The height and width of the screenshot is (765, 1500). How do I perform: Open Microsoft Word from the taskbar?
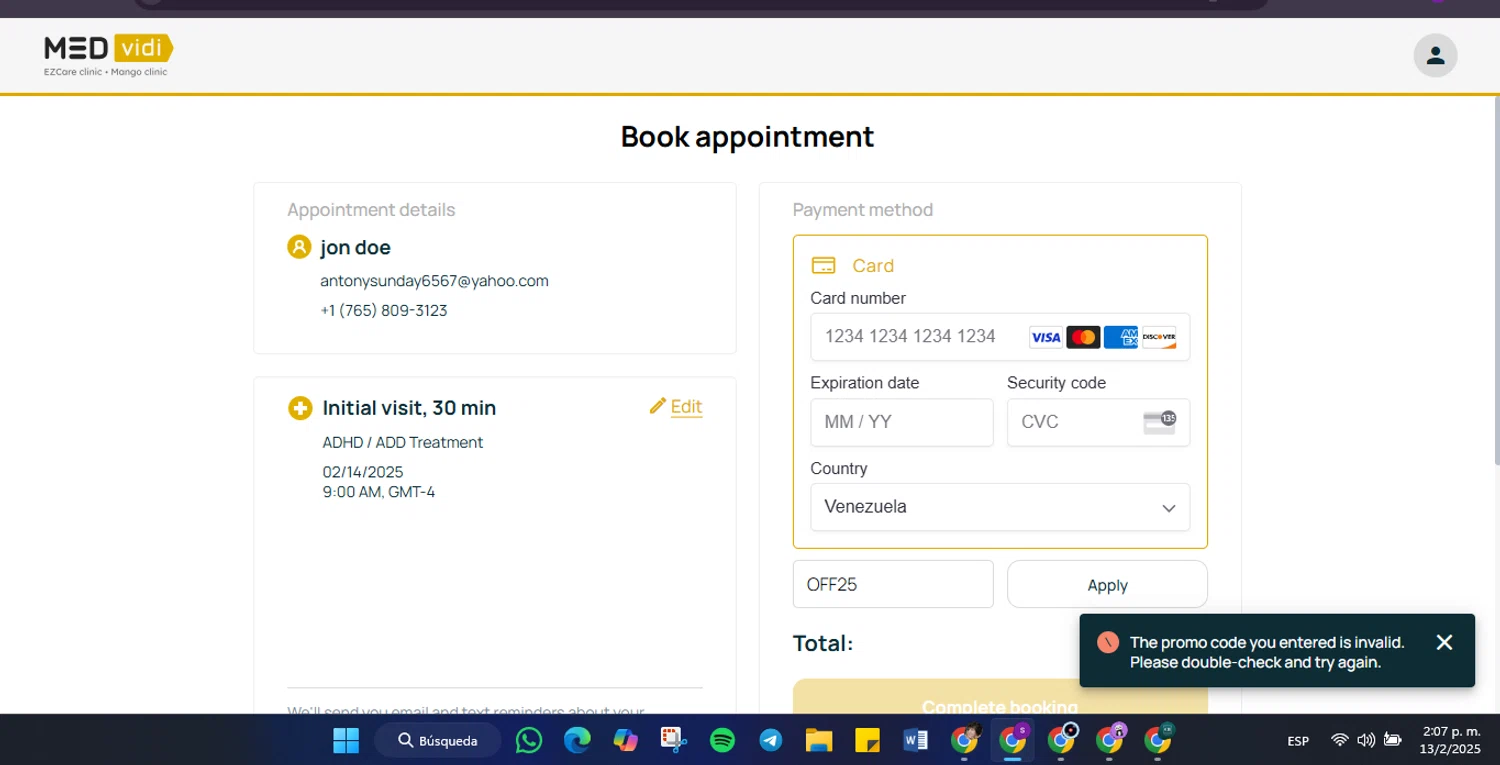coord(915,740)
